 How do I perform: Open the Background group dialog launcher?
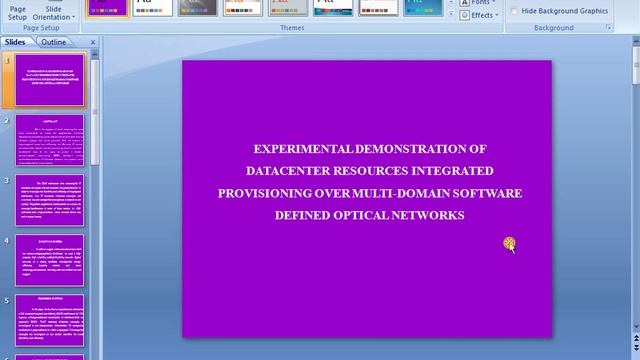(608, 28)
